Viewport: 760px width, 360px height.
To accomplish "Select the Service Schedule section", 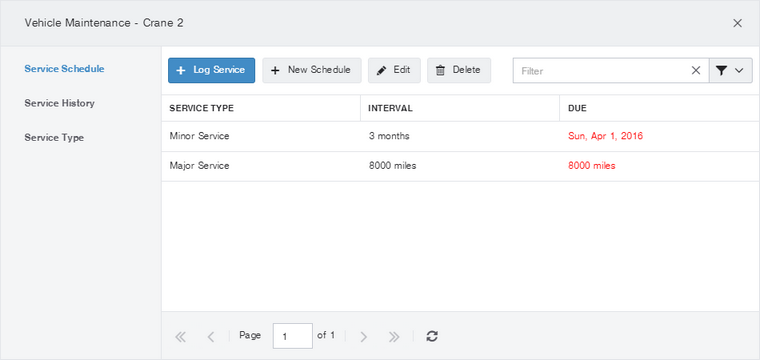I will point(64,69).
